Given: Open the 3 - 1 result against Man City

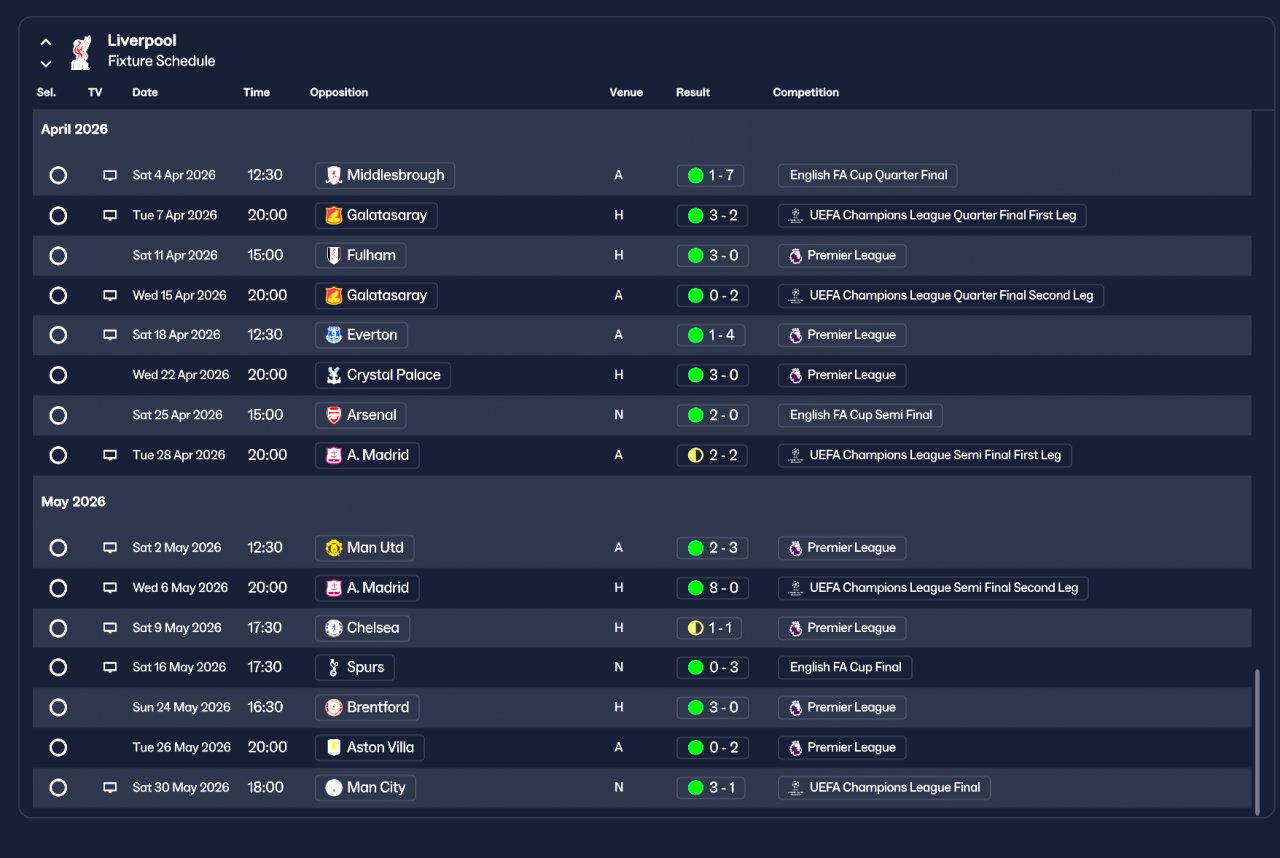Looking at the screenshot, I should coord(712,787).
